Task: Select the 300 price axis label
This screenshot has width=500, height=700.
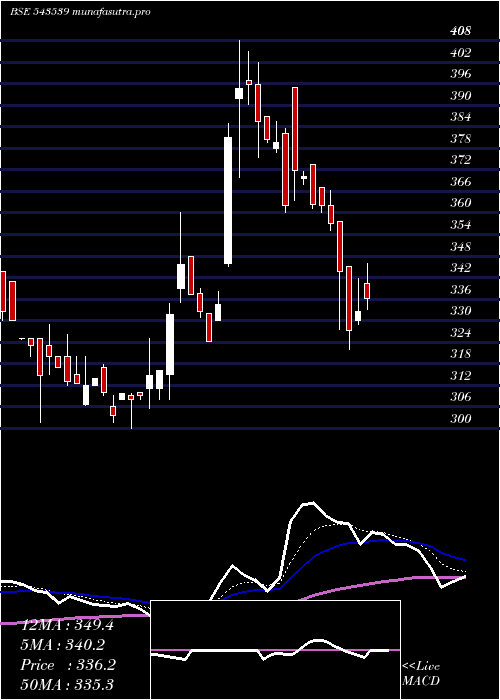Action: click(x=461, y=419)
